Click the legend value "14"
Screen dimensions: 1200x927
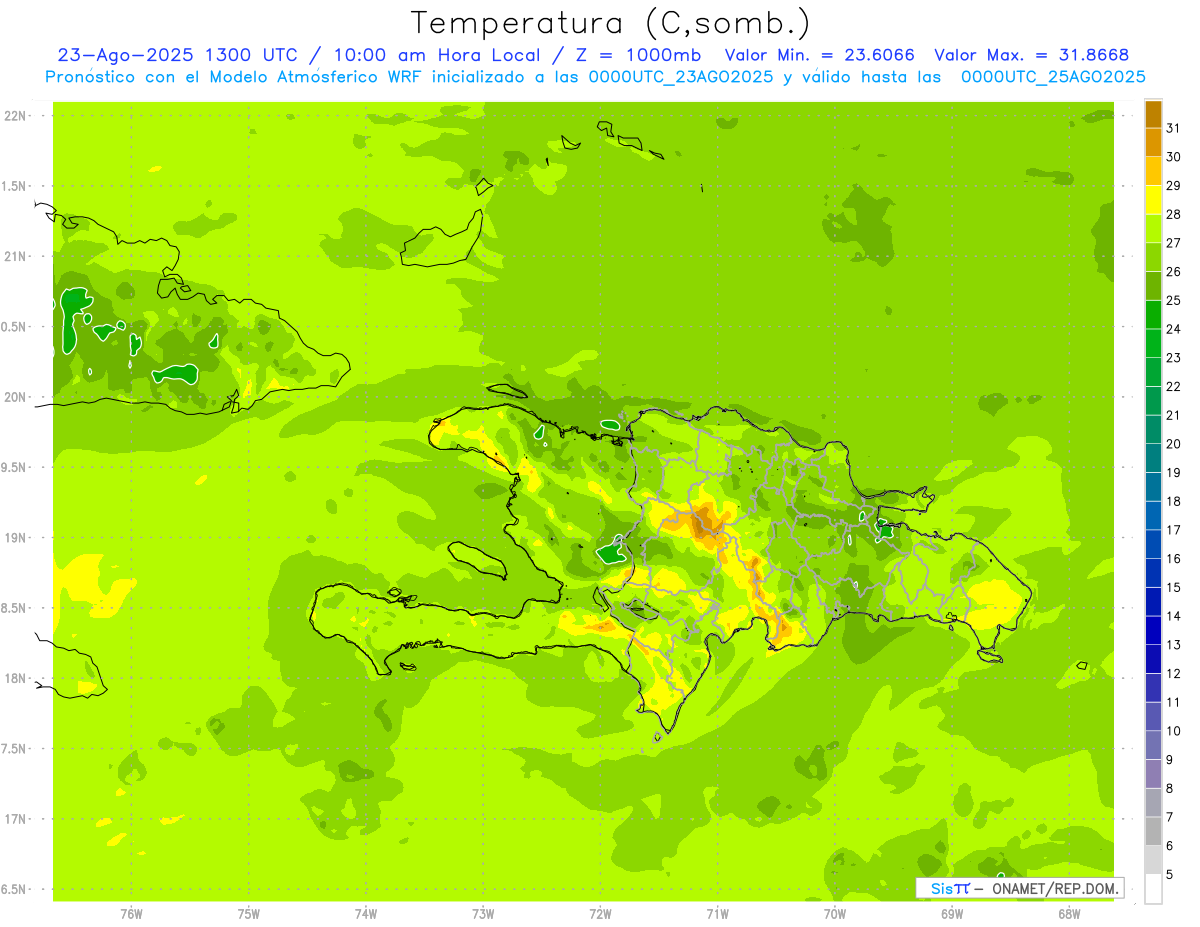click(1174, 616)
